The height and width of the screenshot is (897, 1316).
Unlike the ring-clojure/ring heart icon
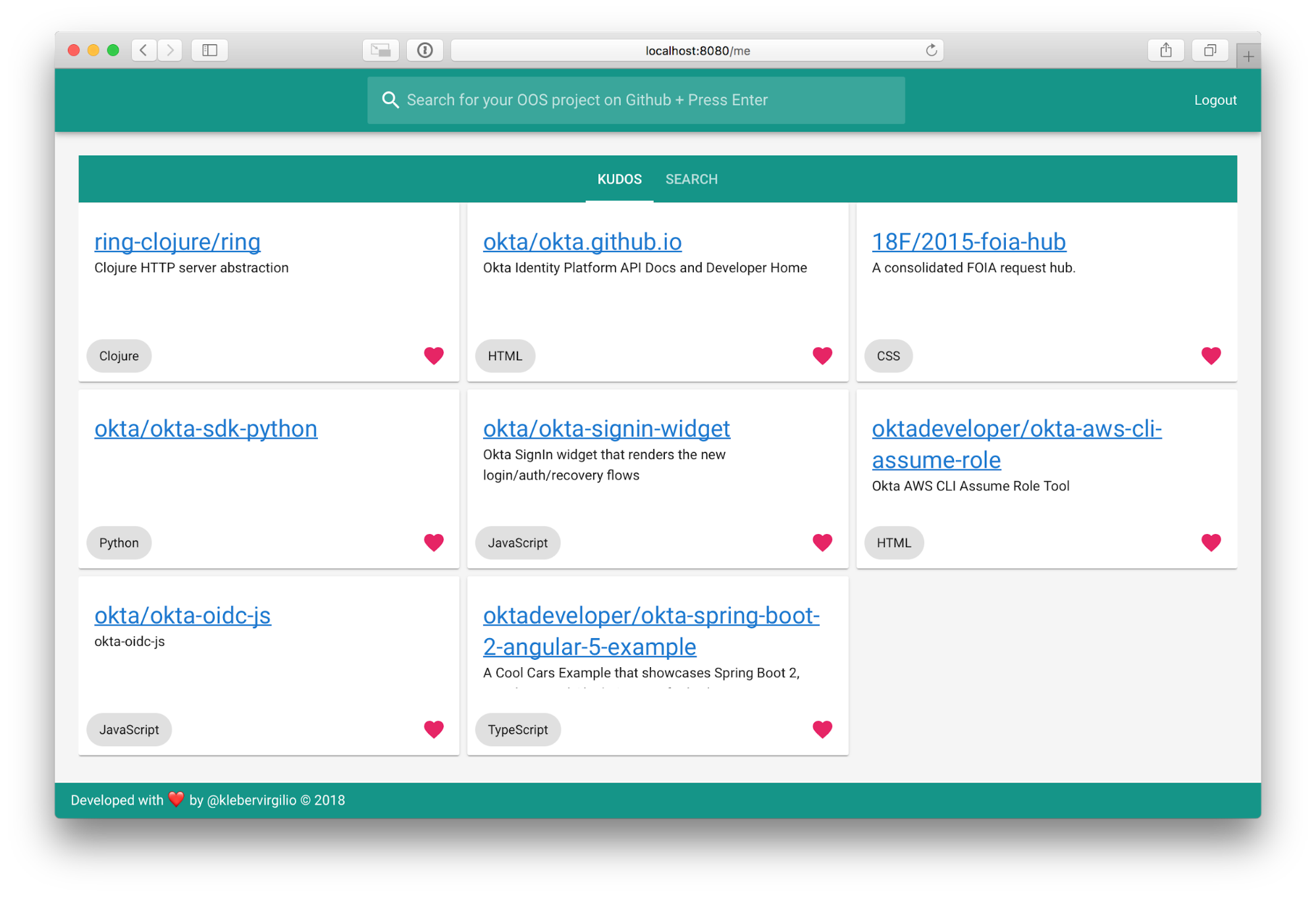[x=433, y=356]
